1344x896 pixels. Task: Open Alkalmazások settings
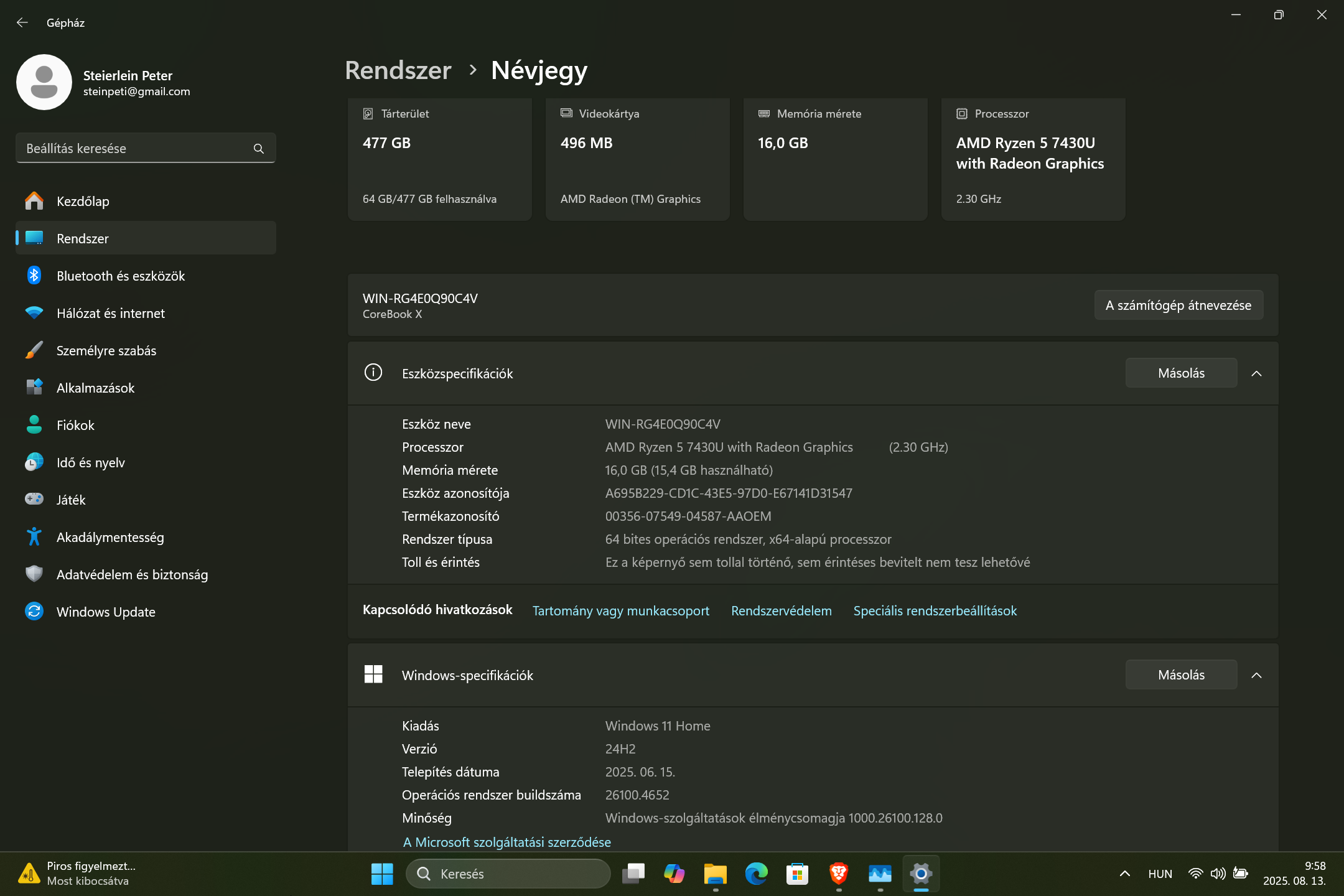point(146,388)
